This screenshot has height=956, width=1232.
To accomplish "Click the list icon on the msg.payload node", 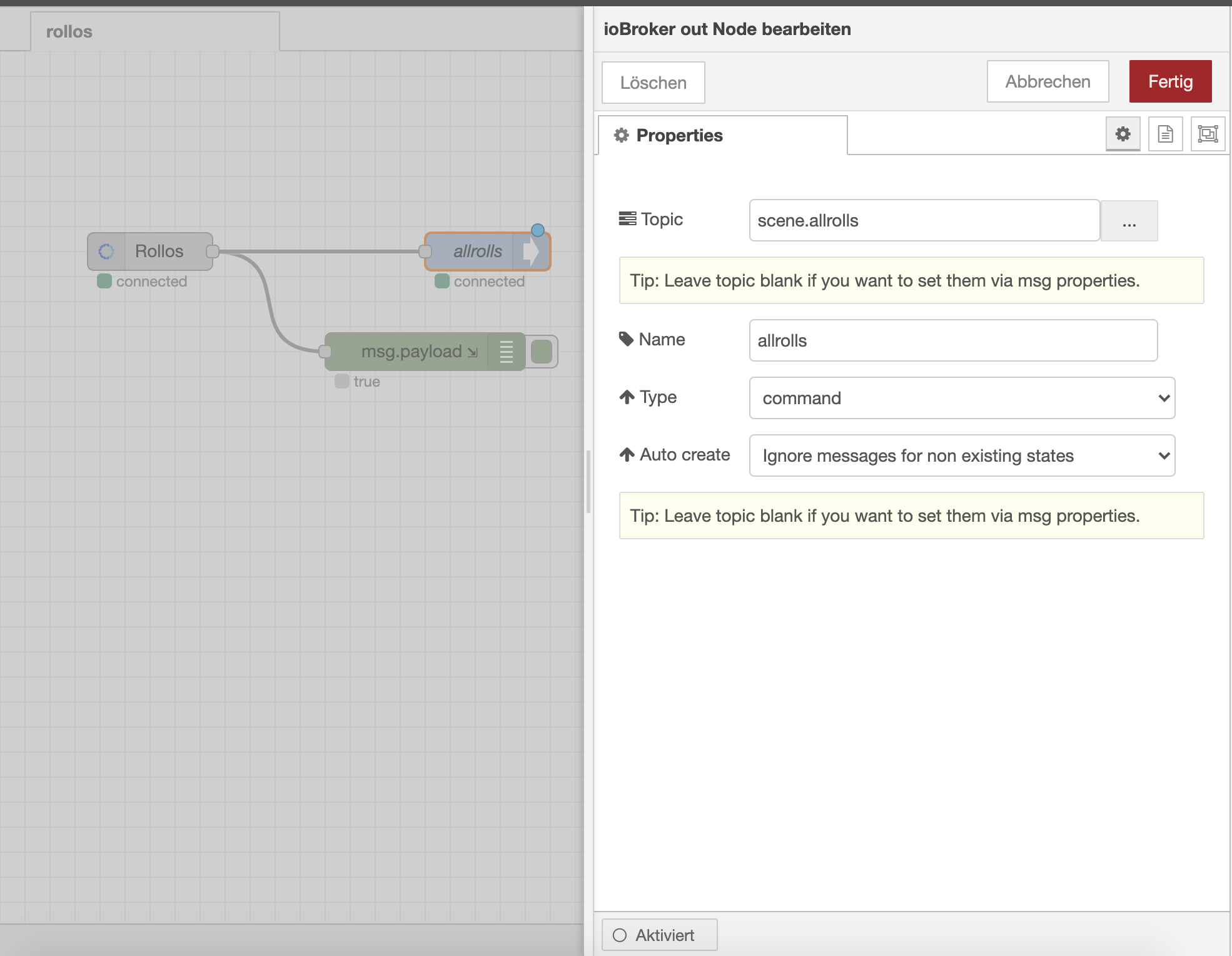I will pos(506,352).
